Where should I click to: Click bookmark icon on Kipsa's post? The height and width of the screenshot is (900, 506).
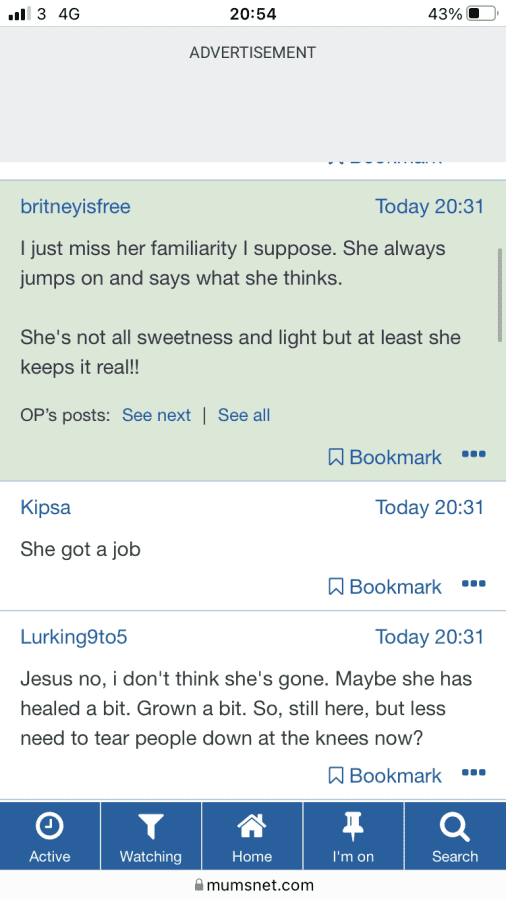[x=336, y=587]
